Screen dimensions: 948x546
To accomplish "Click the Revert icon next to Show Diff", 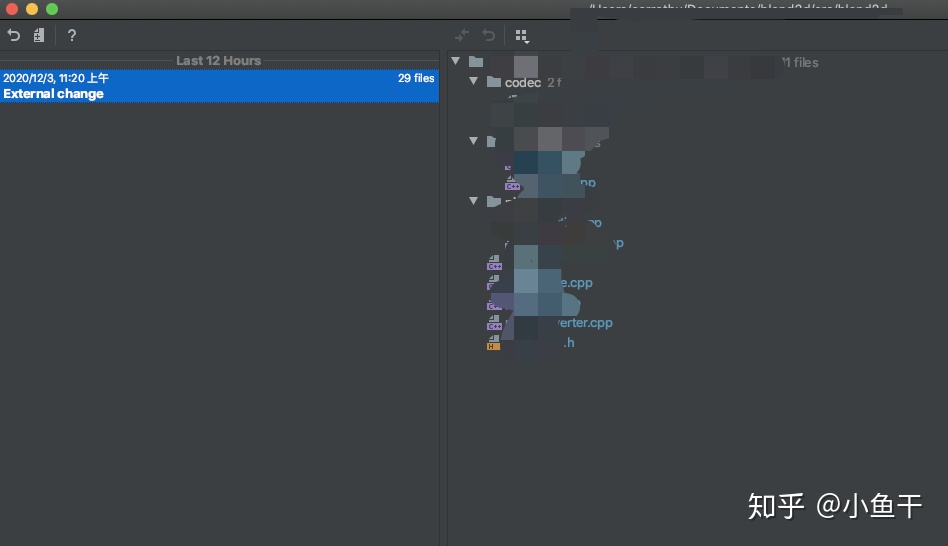I will point(489,35).
